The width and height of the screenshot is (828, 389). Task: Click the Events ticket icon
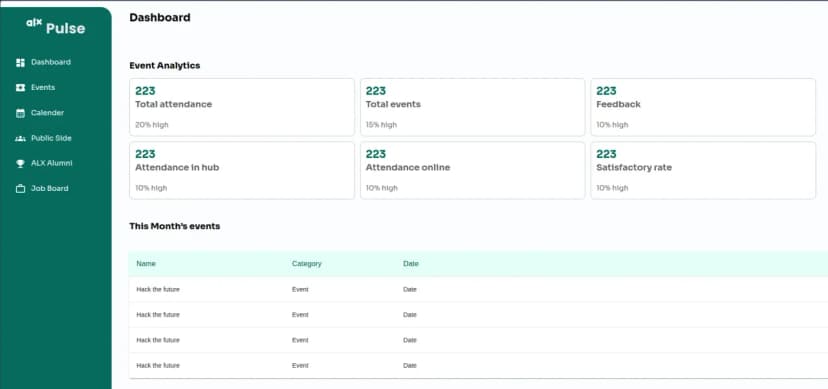21,88
